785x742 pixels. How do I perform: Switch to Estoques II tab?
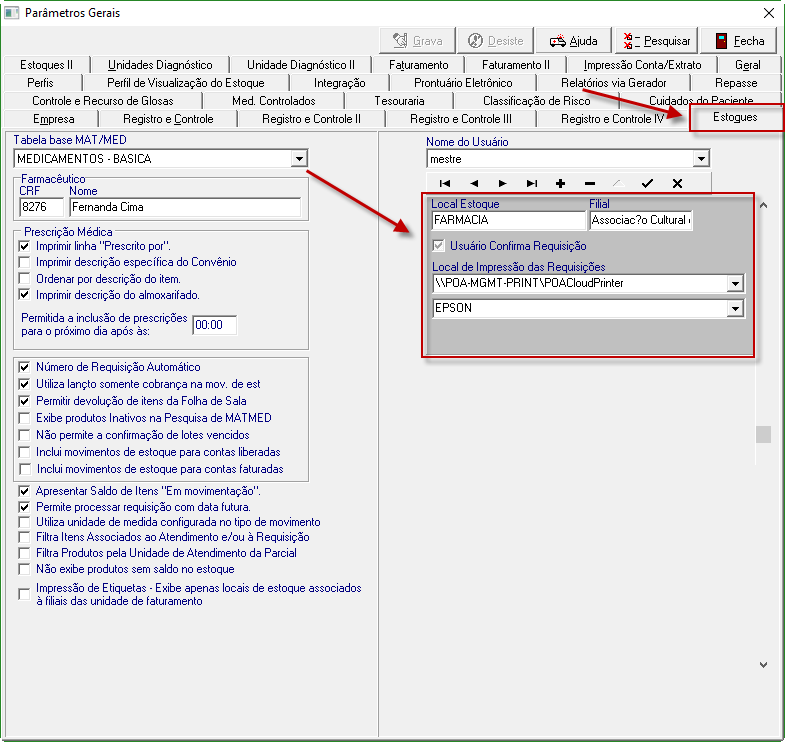(x=47, y=65)
